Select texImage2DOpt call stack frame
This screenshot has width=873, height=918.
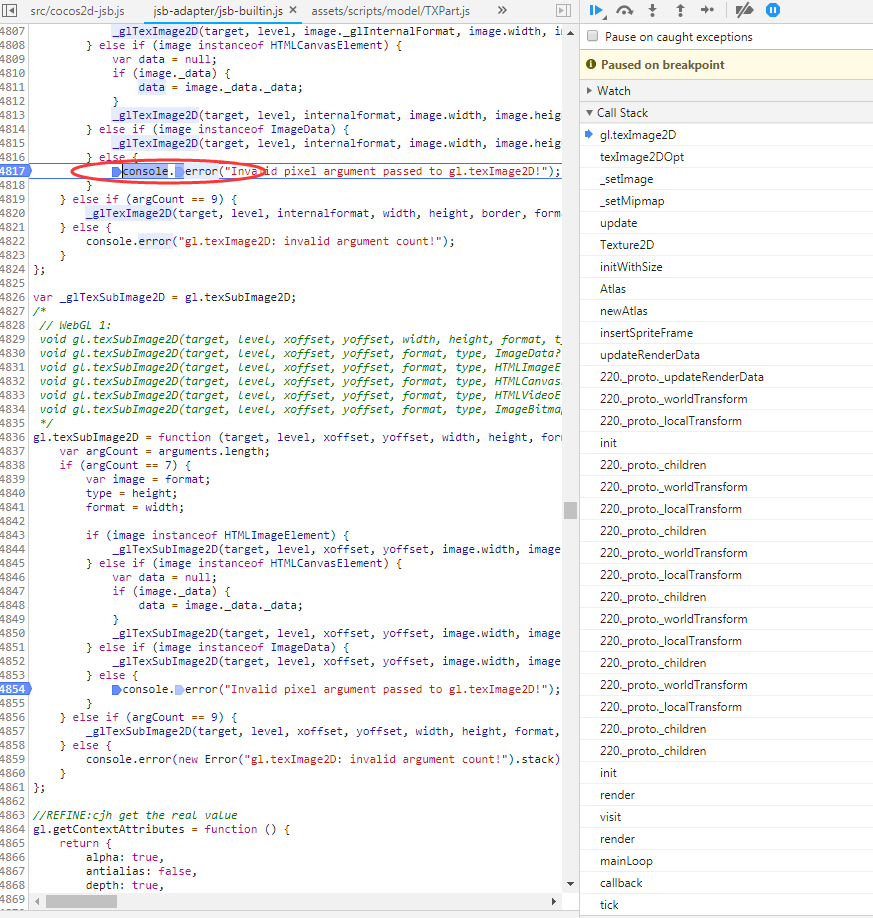726,157
